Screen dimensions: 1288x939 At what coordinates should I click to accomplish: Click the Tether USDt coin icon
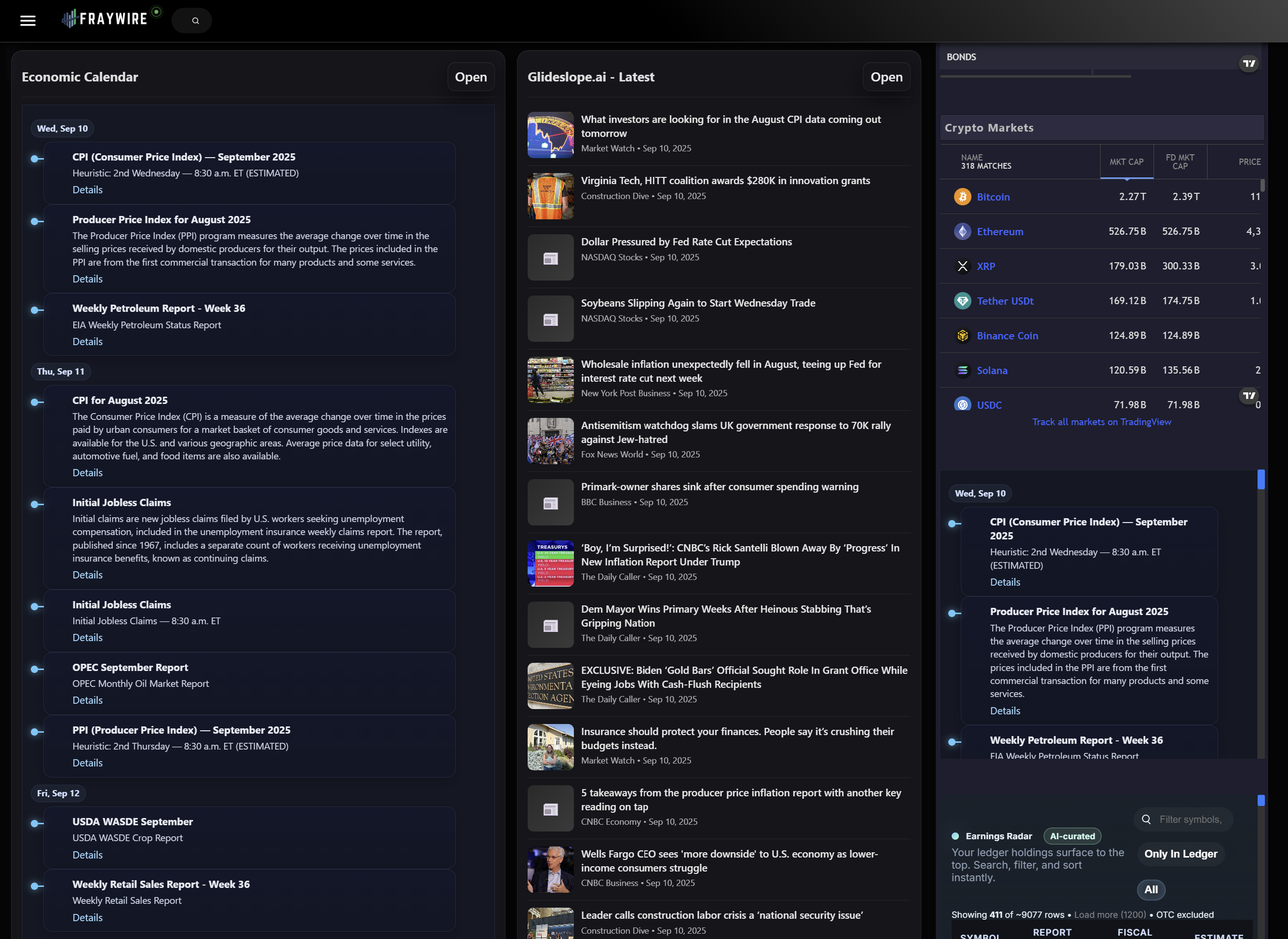962,301
